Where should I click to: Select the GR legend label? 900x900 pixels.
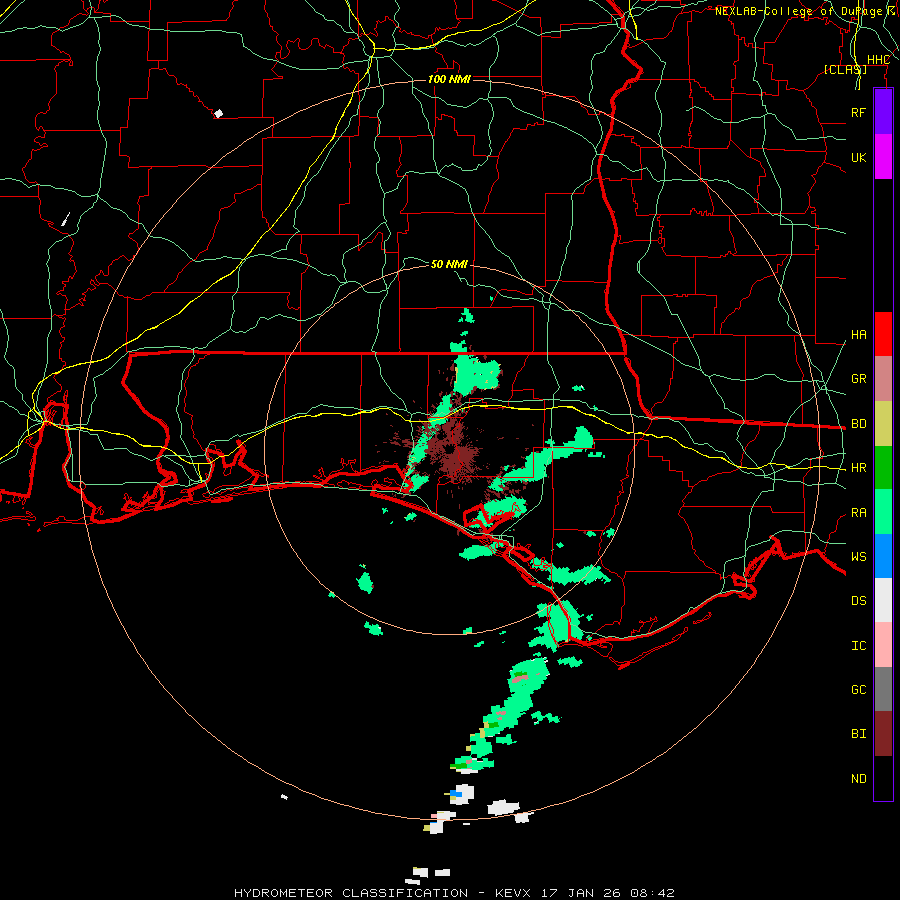[858, 379]
